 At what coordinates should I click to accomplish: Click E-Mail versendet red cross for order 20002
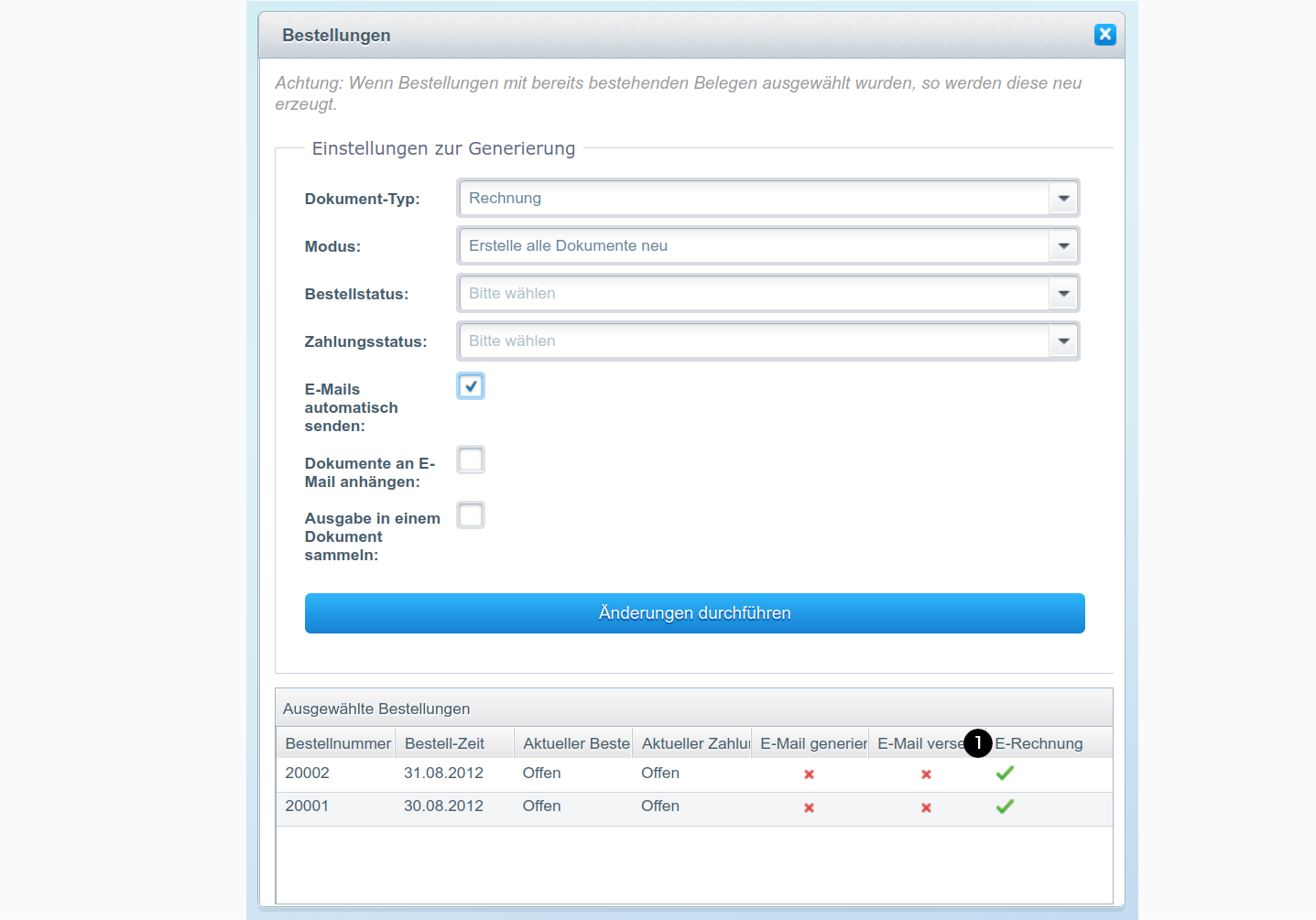[x=926, y=774]
